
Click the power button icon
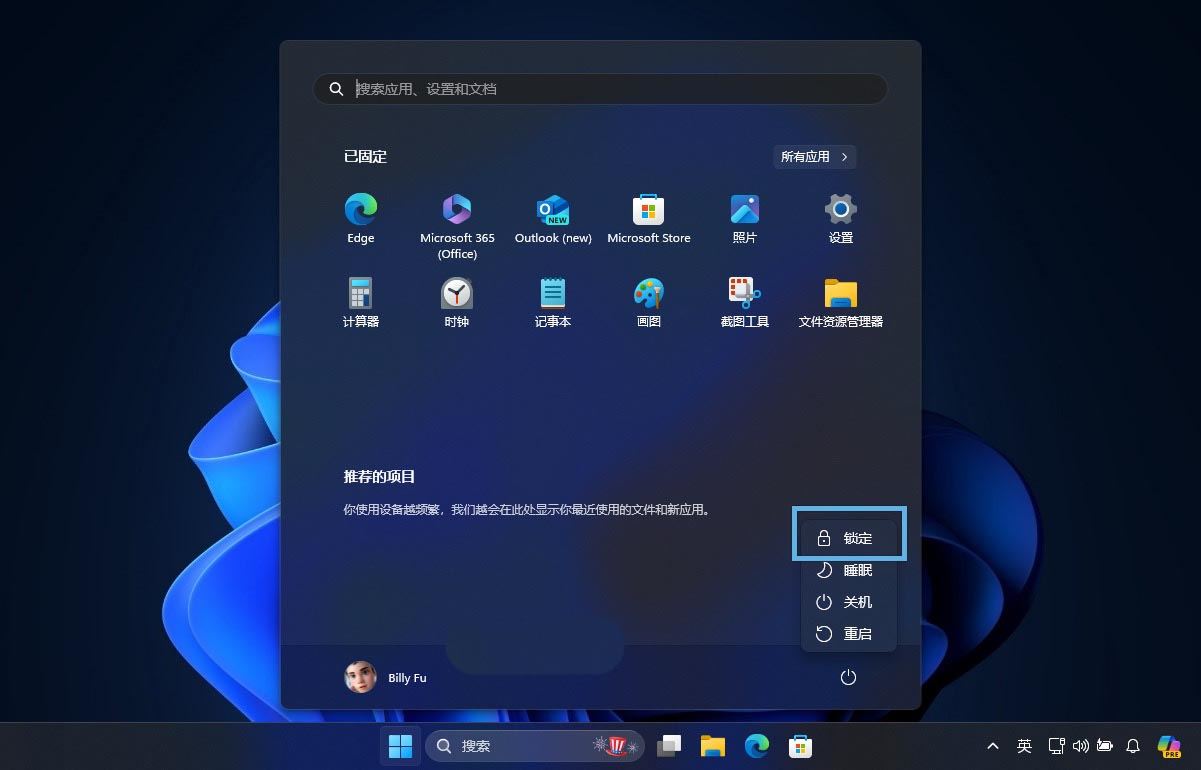[x=848, y=678]
